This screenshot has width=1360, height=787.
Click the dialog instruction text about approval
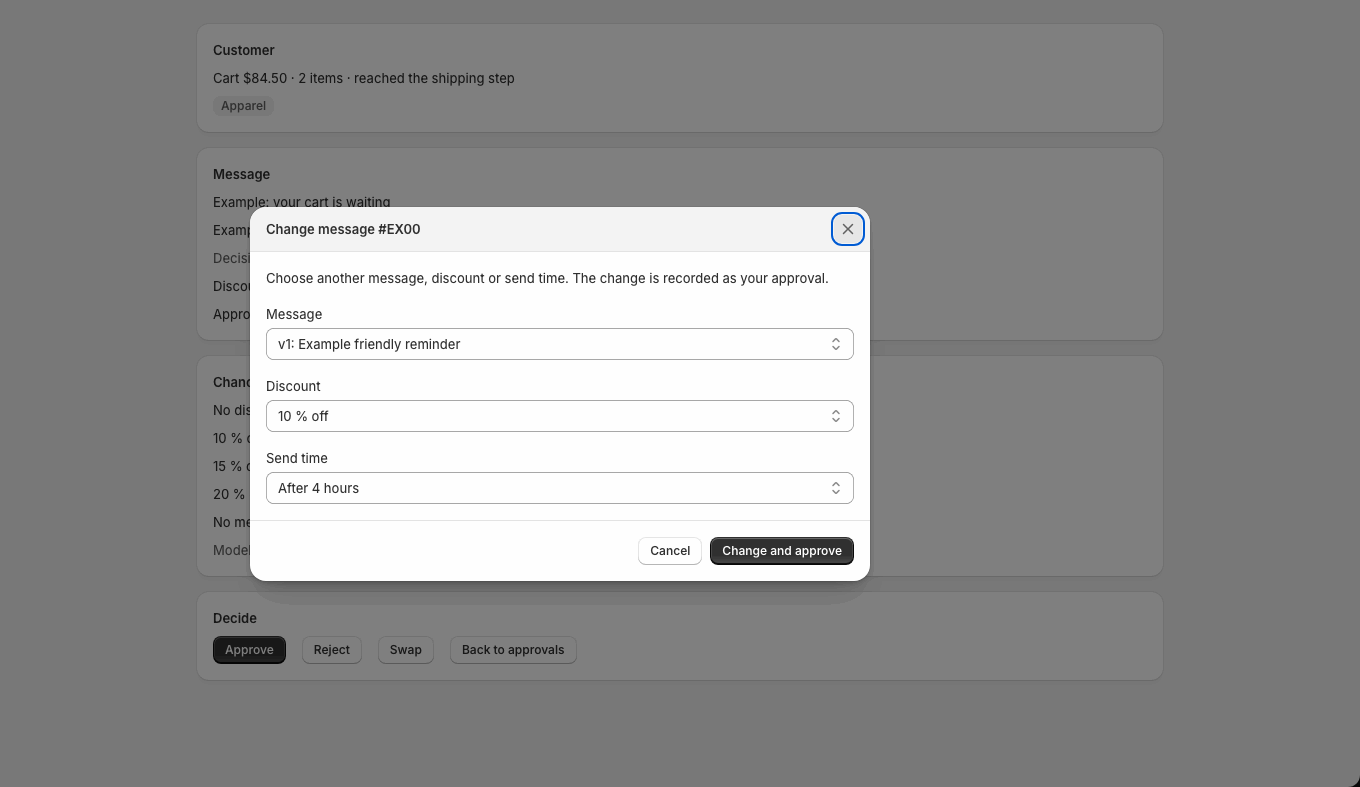coord(547,278)
